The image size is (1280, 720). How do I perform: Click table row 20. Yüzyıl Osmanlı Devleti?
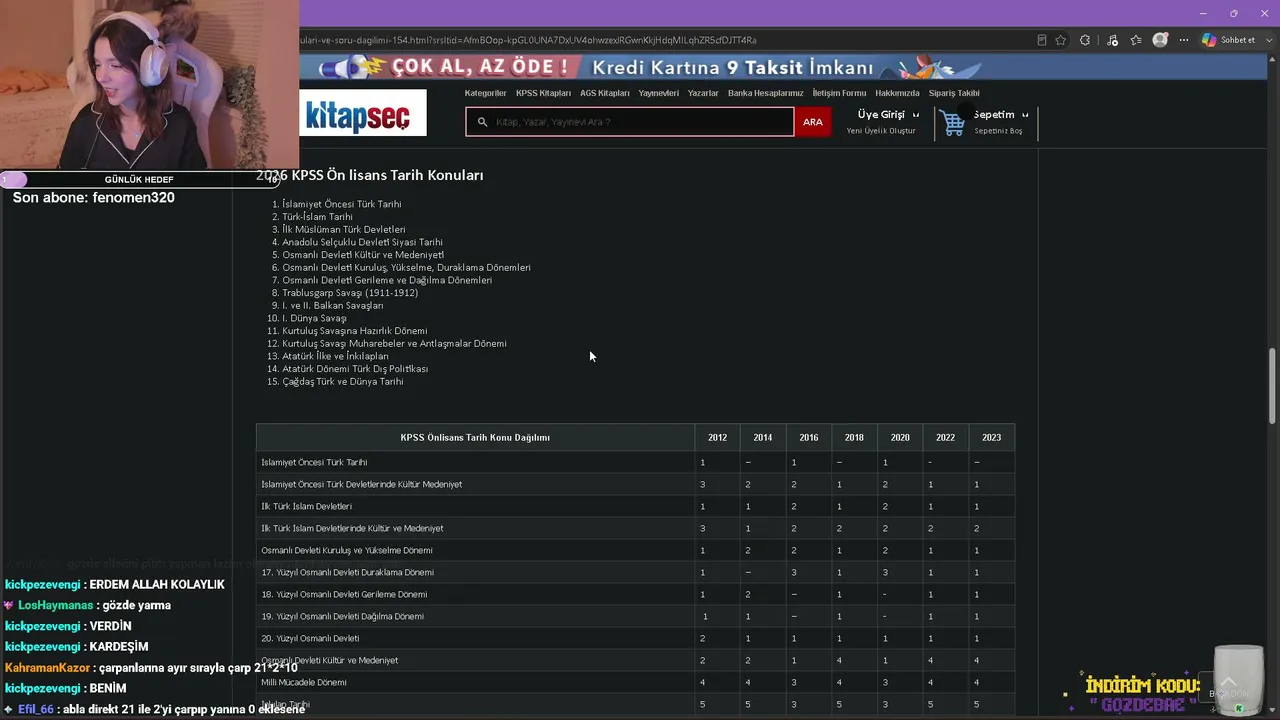point(635,638)
